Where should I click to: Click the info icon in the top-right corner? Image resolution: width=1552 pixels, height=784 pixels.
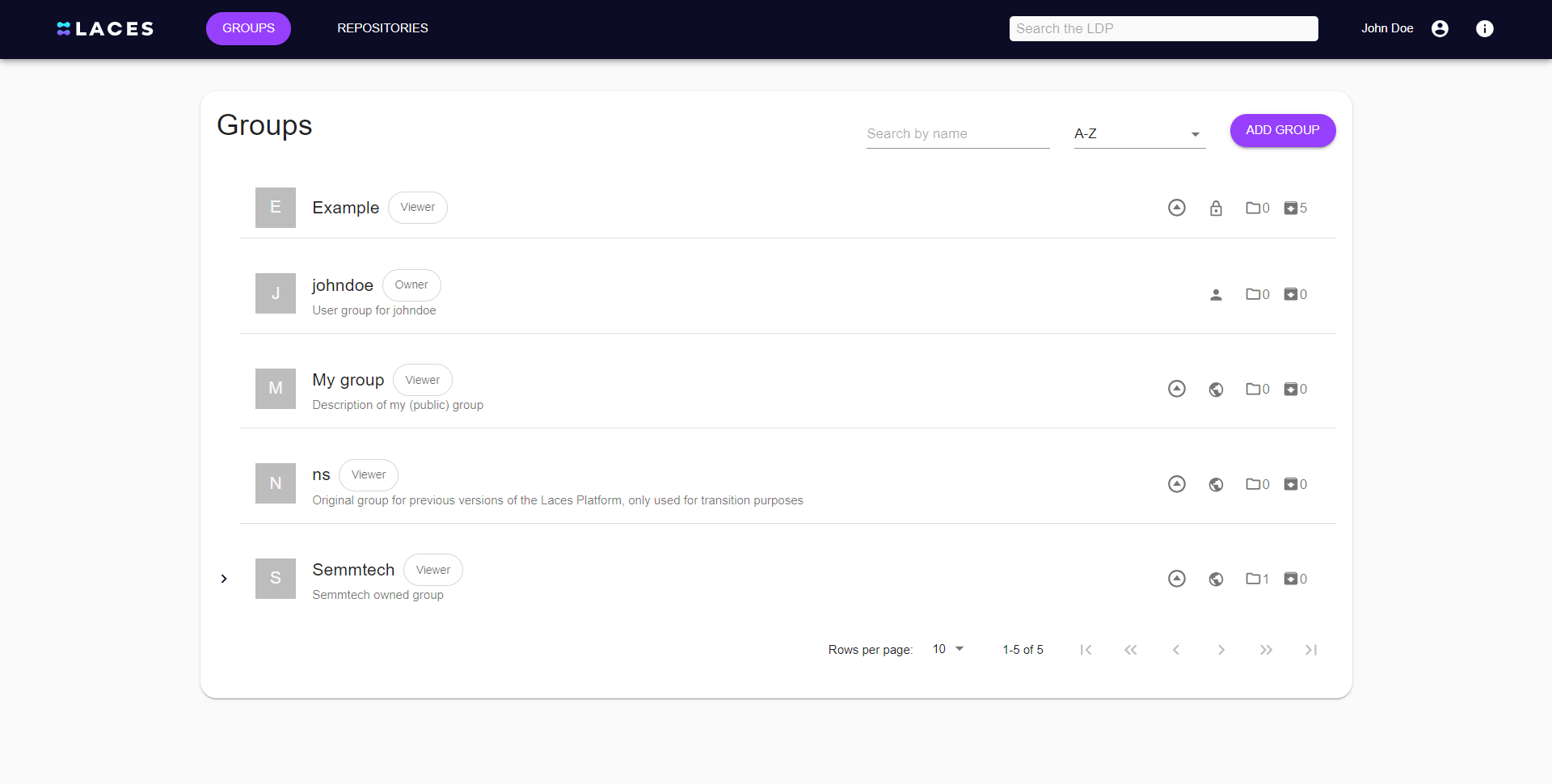click(1486, 28)
